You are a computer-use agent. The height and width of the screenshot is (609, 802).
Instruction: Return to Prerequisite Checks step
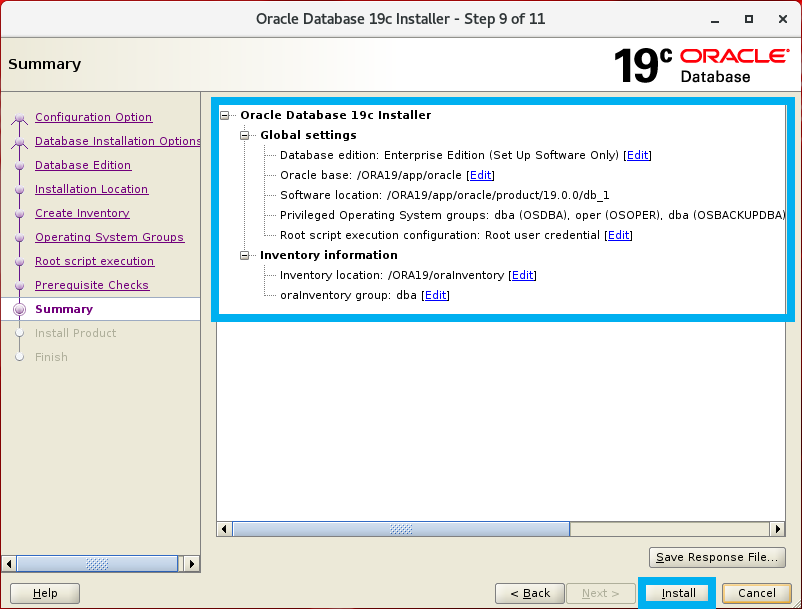coord(92,285)
